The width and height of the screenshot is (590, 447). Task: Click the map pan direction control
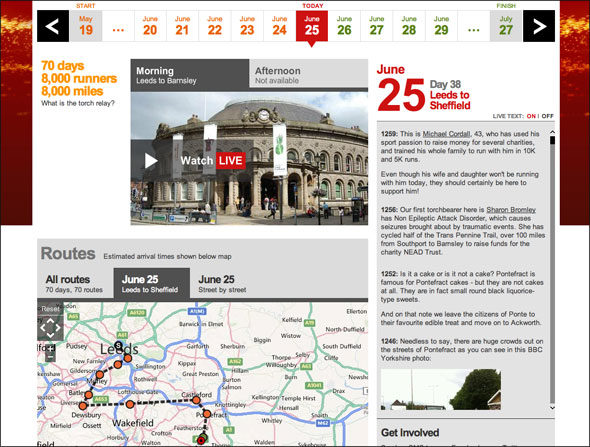click(x=50, y=328)
